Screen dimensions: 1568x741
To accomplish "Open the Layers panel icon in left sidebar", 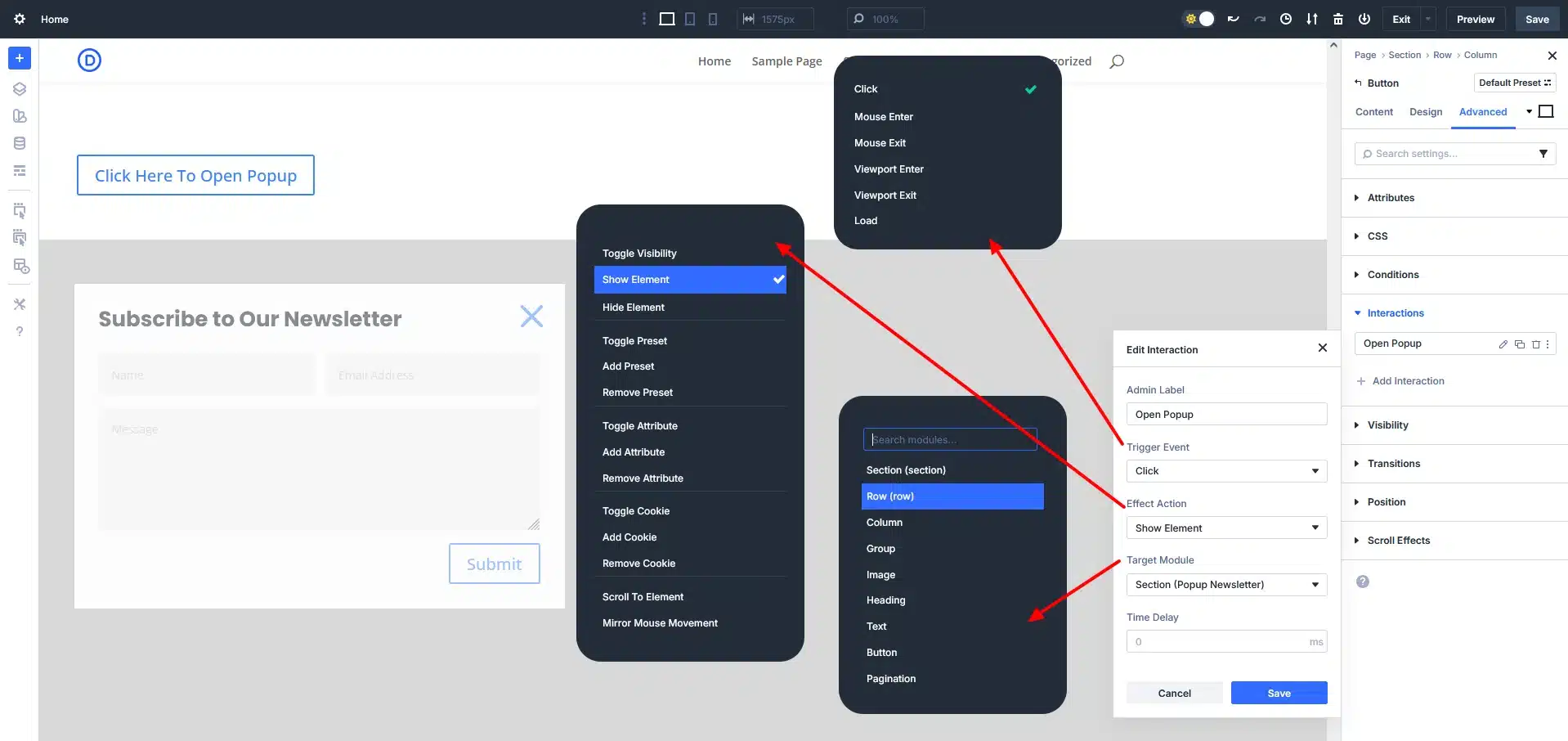I will pyautogui.click(x=20, y=88).
